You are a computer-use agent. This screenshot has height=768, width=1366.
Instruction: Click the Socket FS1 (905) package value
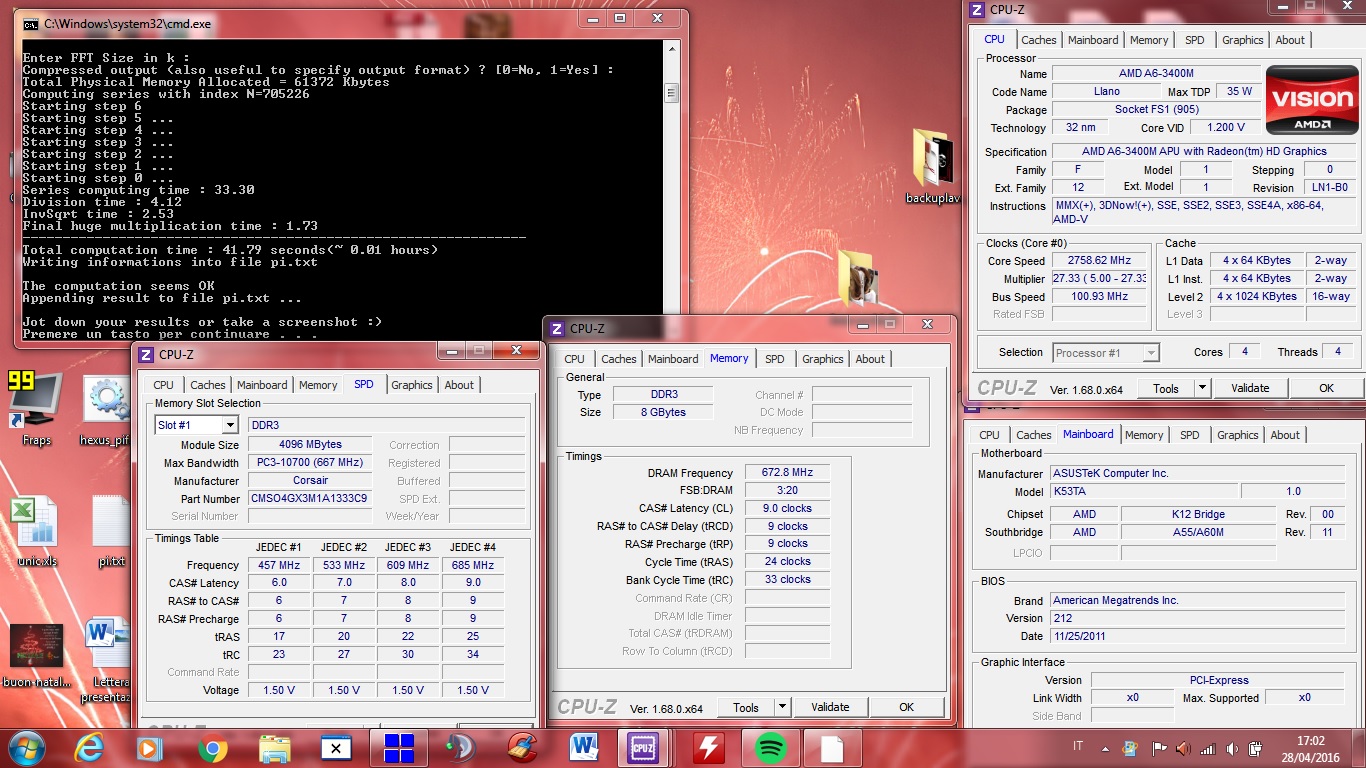1155,110
